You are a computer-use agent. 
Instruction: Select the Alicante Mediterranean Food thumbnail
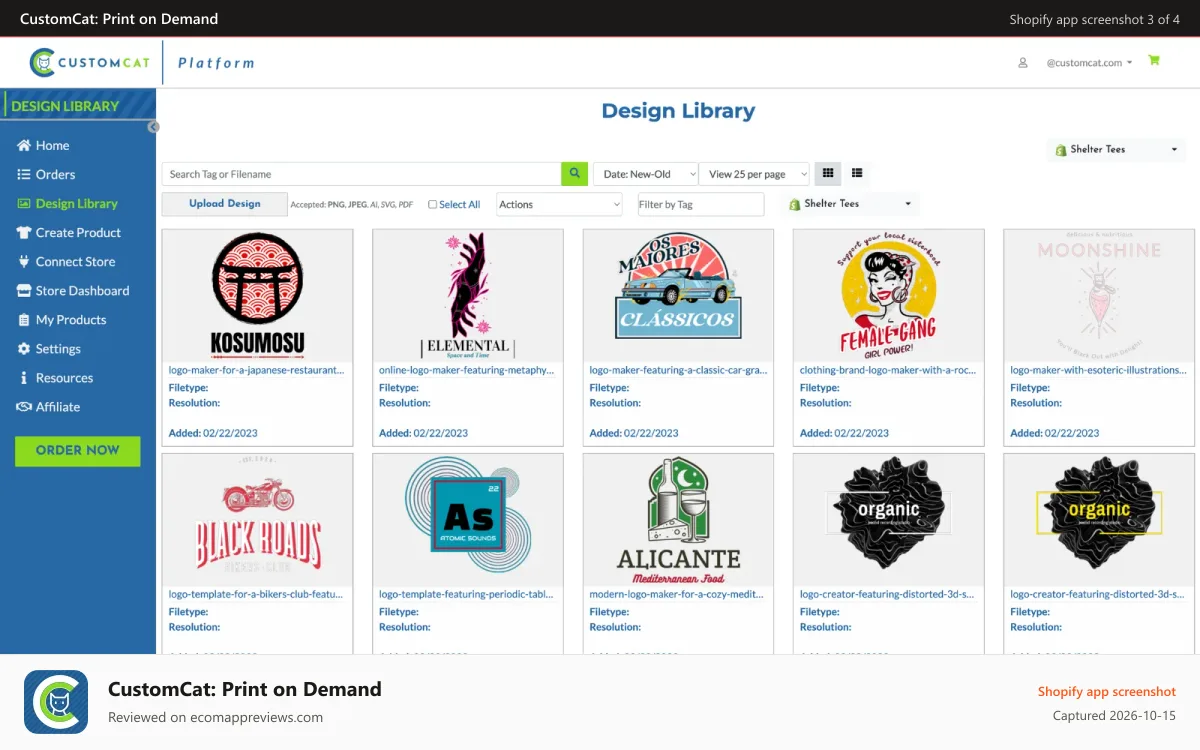tap(678, 520)
